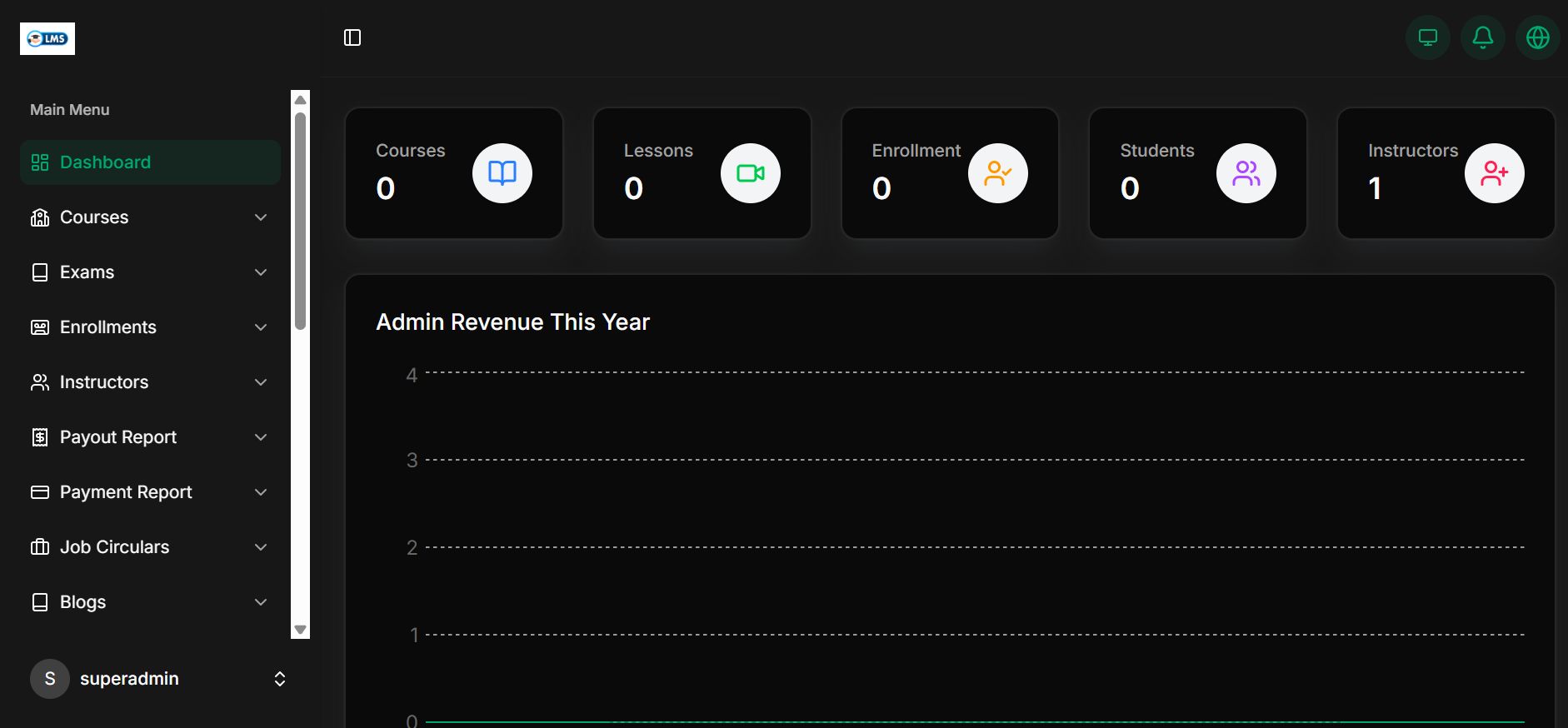
Task: Select Enrollments in the main menu
Action: click(x=150, y=327)
